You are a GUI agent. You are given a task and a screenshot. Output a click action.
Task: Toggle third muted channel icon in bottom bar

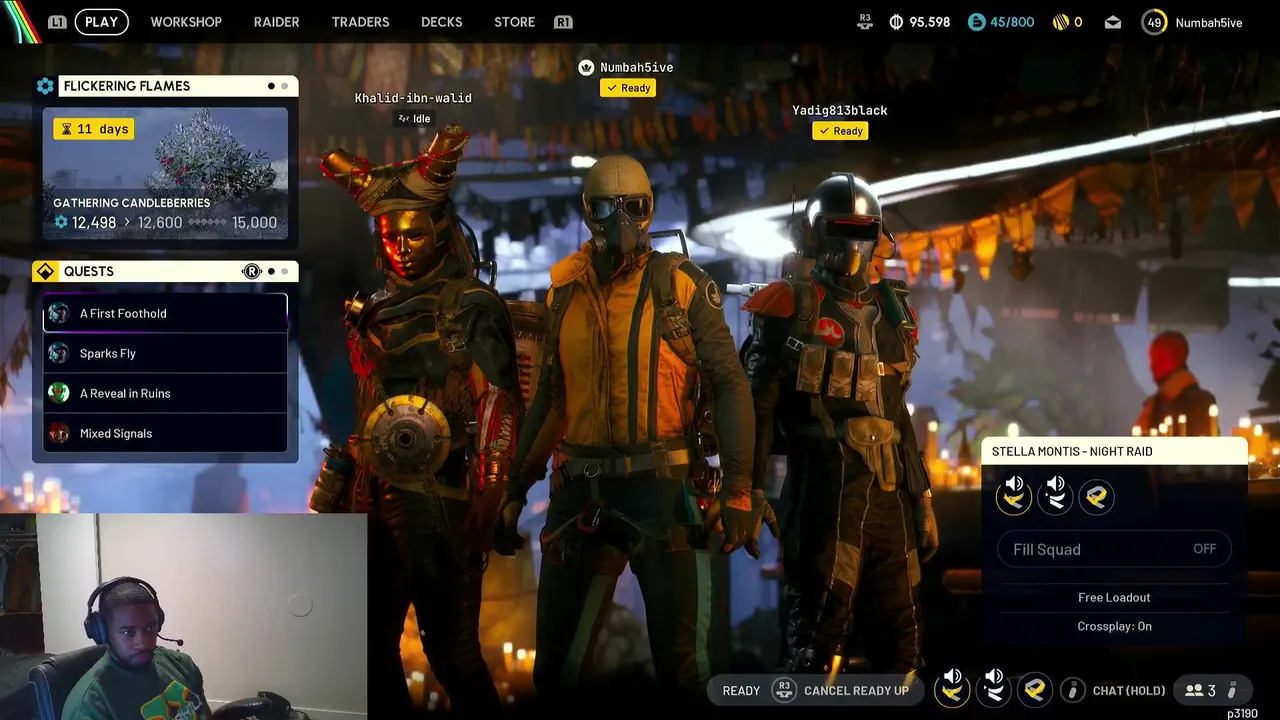pyautogui.click(x=1035, y=689)
